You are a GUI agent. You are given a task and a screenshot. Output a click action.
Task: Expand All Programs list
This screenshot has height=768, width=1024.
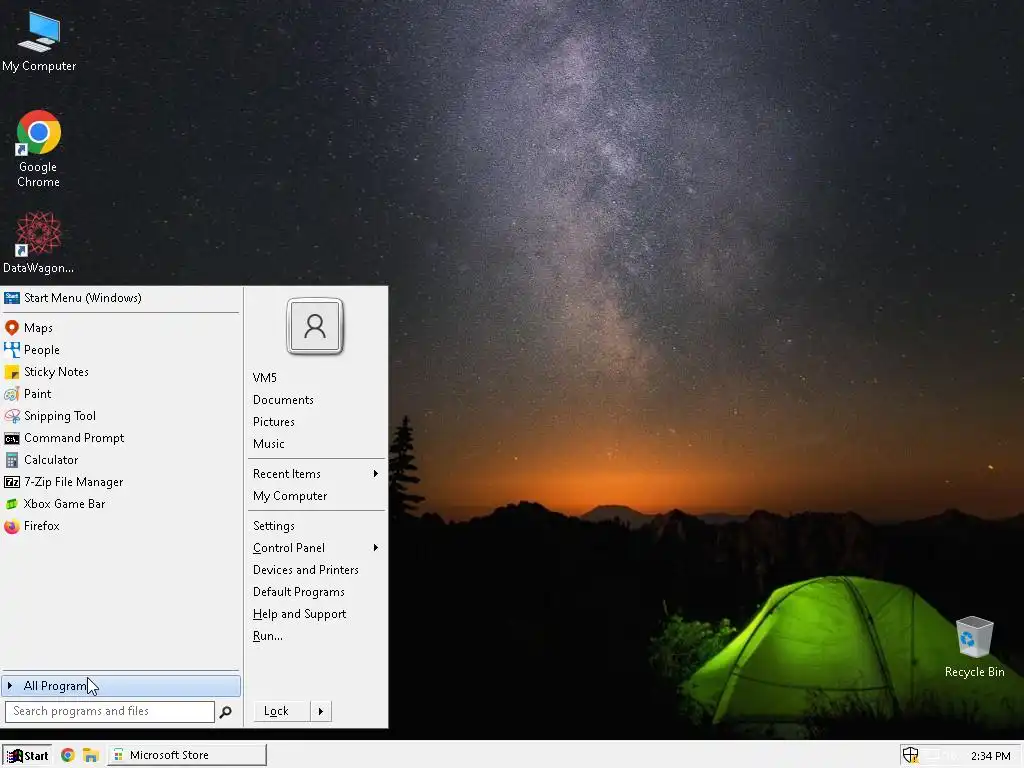[121, 686]
